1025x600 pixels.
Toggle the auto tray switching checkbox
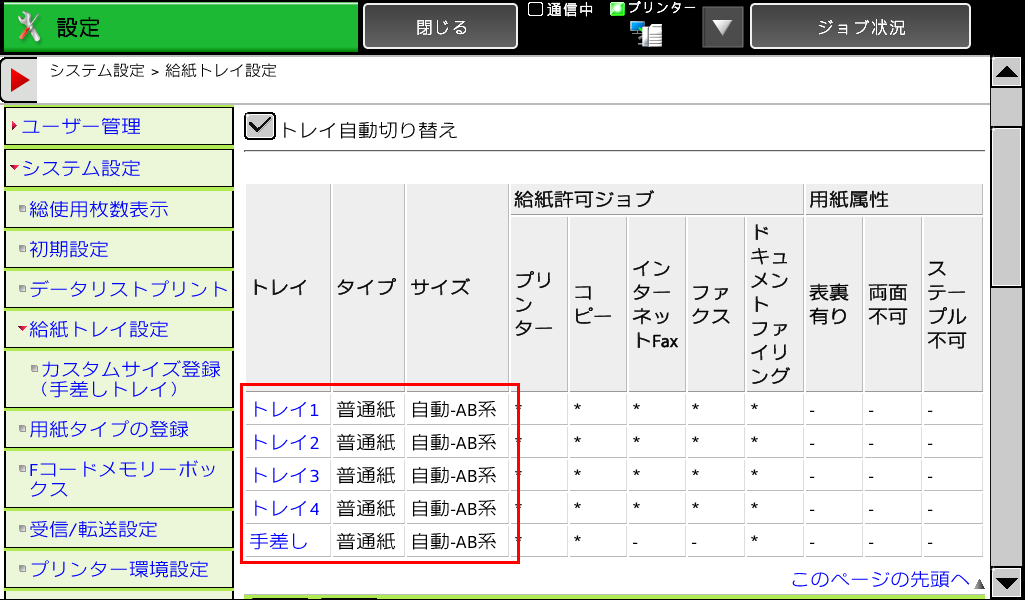260,126
